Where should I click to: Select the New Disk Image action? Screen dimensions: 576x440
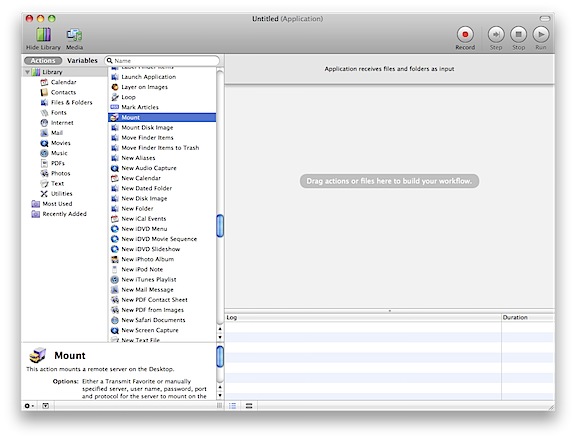click(162, 198)
